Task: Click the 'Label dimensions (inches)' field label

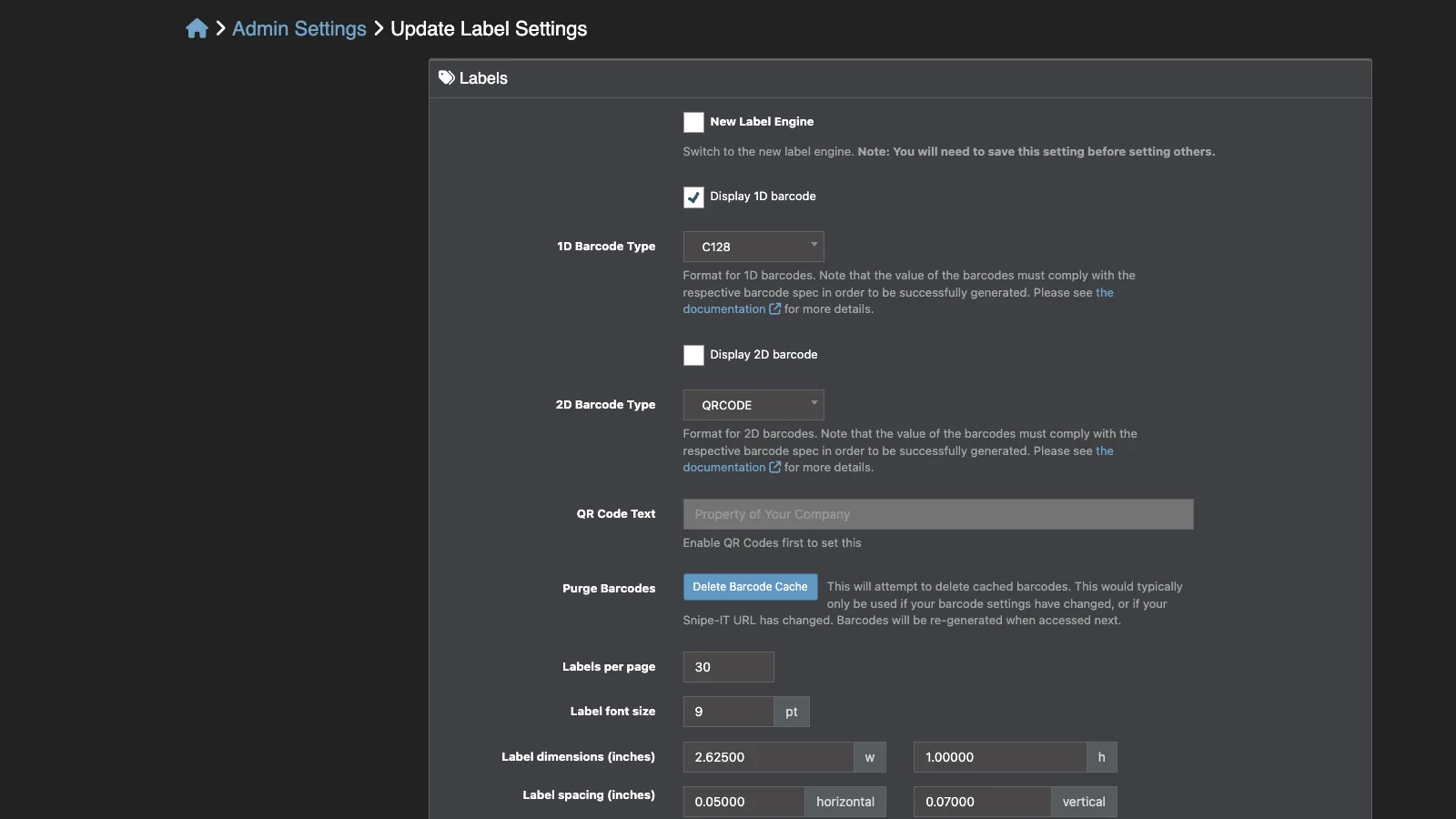Action: [x=578, y=757]
